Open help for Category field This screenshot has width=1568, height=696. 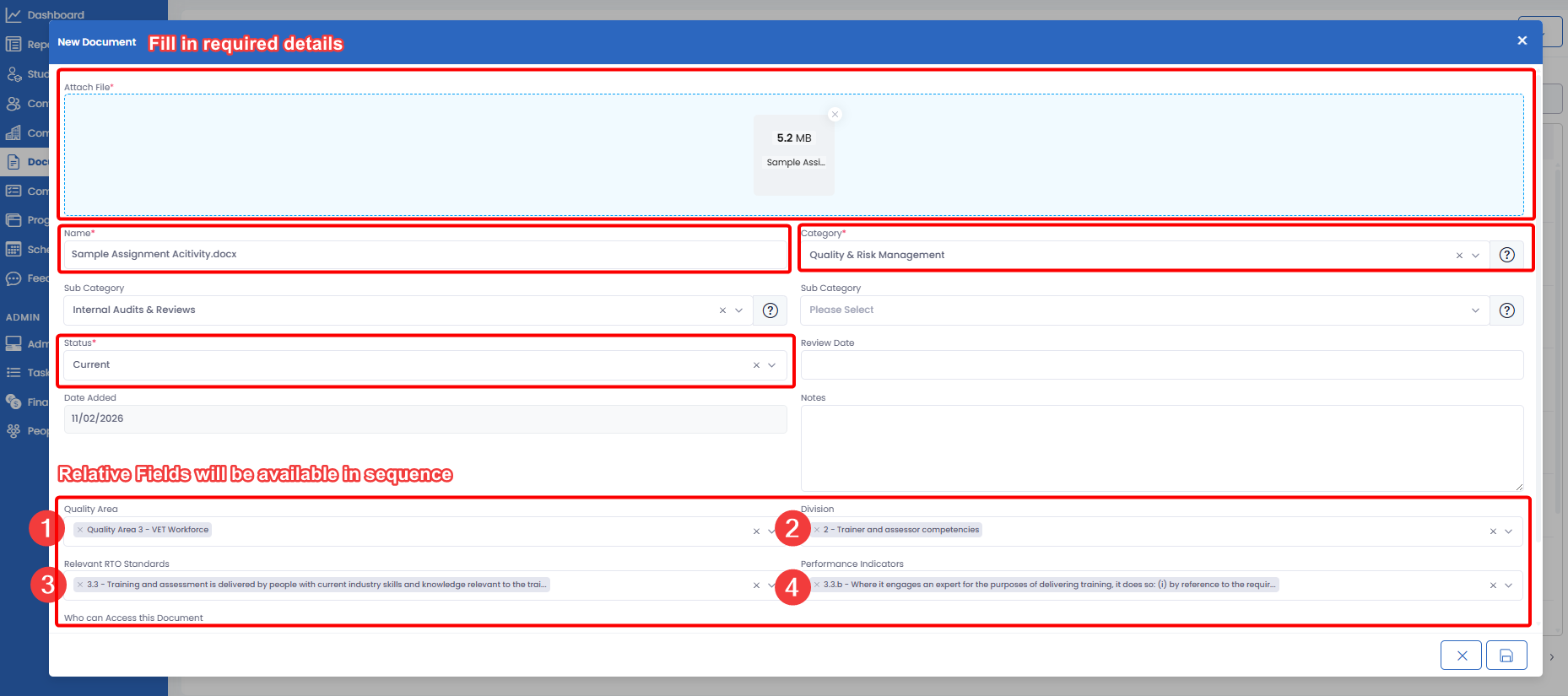pyautogui.click(x=1506, y=255)
